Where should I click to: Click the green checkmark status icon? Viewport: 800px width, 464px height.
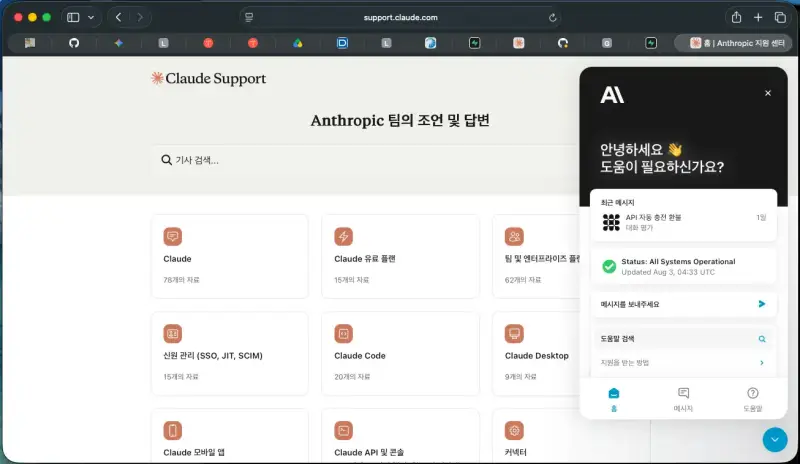click(x=609, y=266)
